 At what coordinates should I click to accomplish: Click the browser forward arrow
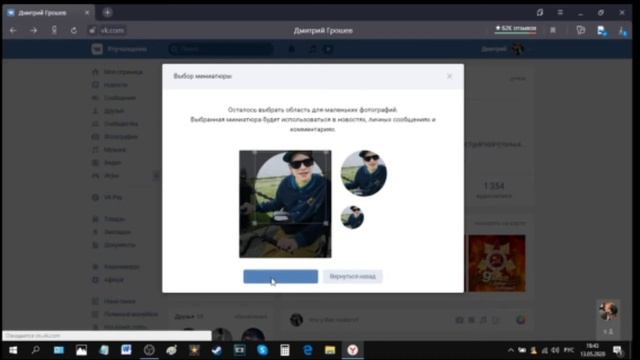33,30
